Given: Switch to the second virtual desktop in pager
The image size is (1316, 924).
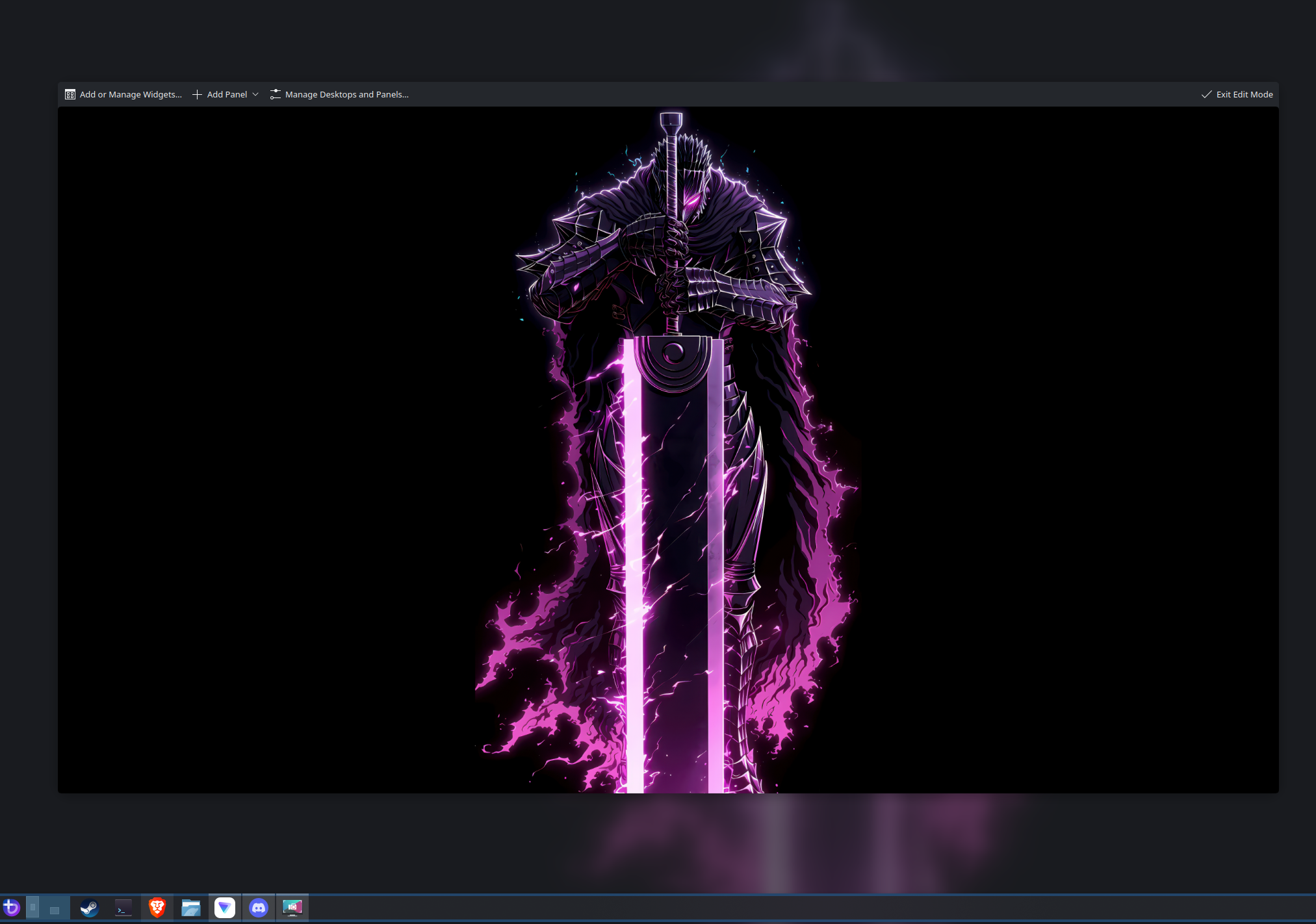Looking at the screenshot, I should [x=55, y=907].
